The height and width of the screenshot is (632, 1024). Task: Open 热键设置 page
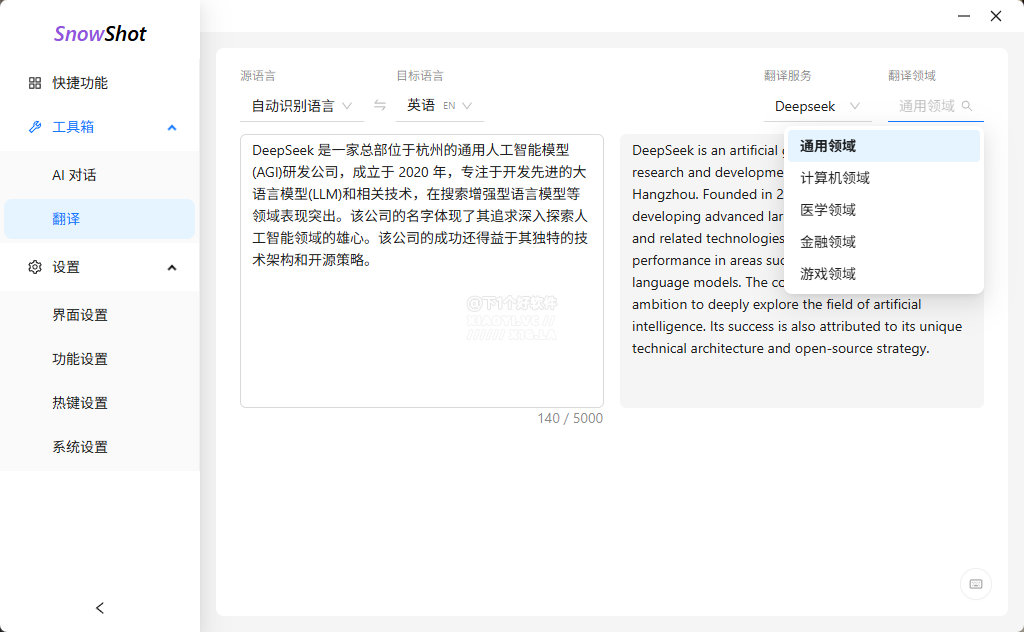click(100, 403)
